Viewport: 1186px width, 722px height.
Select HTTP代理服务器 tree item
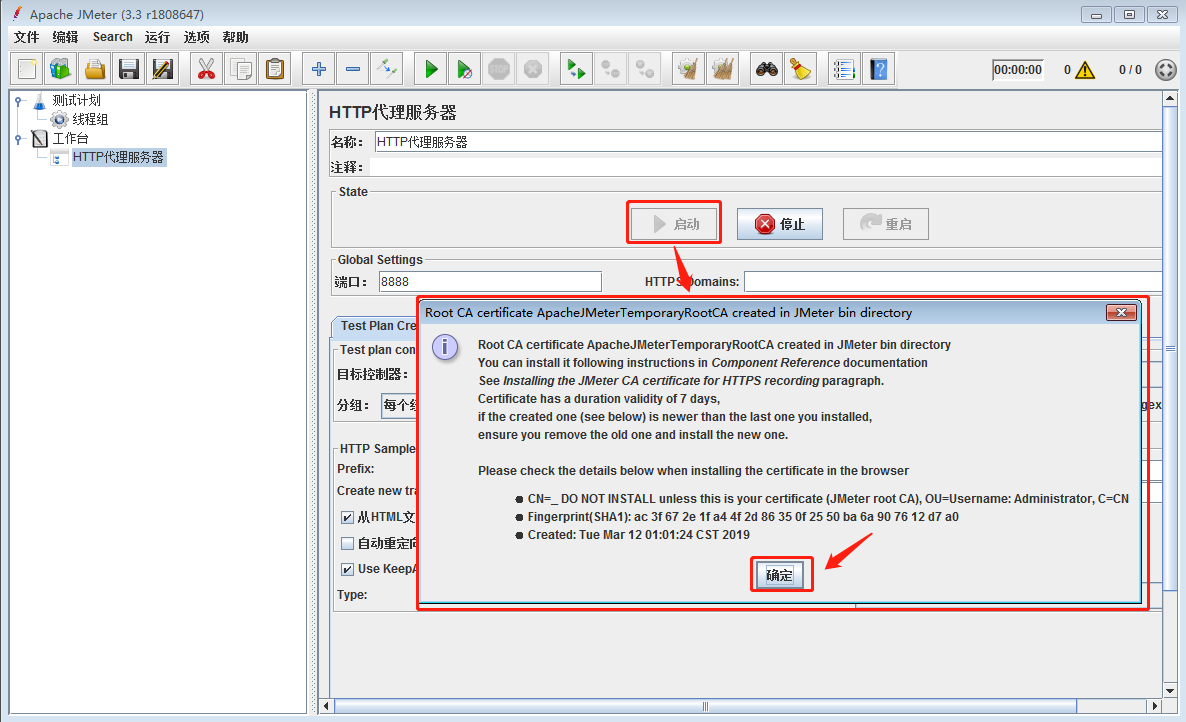118,157
